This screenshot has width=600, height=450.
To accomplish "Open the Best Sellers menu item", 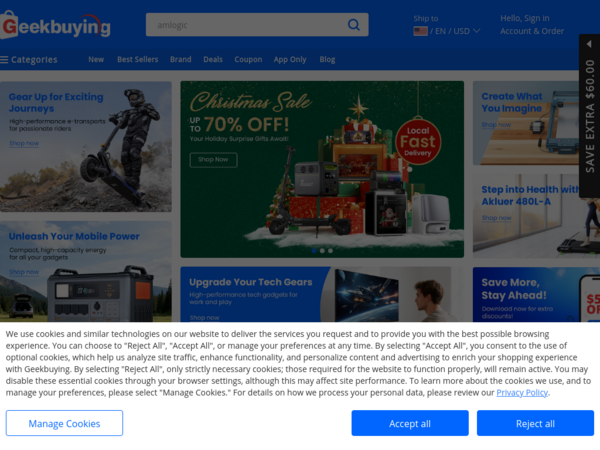I will 138,59.
